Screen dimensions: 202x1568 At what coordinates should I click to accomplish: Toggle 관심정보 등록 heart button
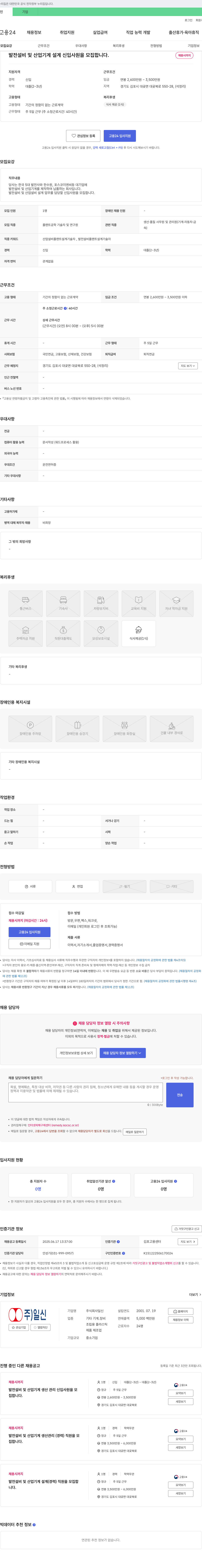[x=83, y=136]
